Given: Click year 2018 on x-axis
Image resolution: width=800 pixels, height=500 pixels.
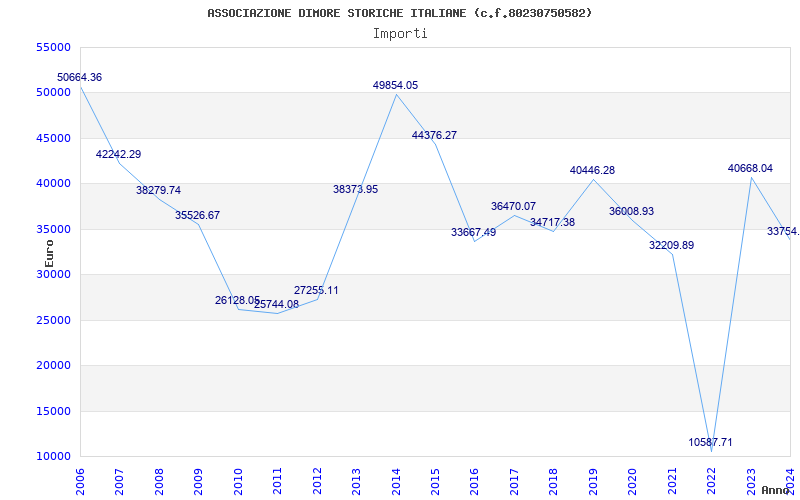Looking at the screenshot, I should (554, 482).
